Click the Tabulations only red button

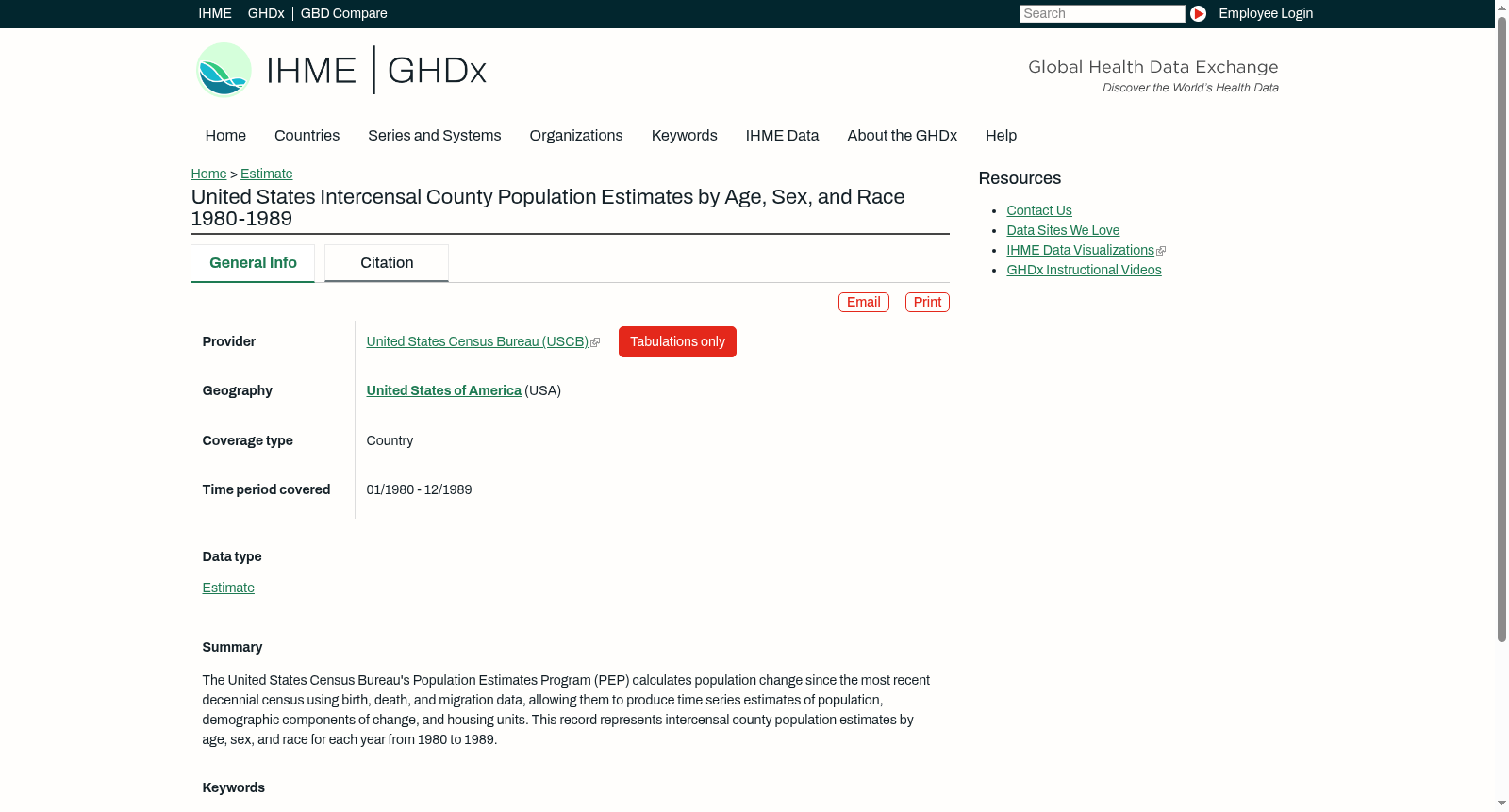click(x=677, y=341)
